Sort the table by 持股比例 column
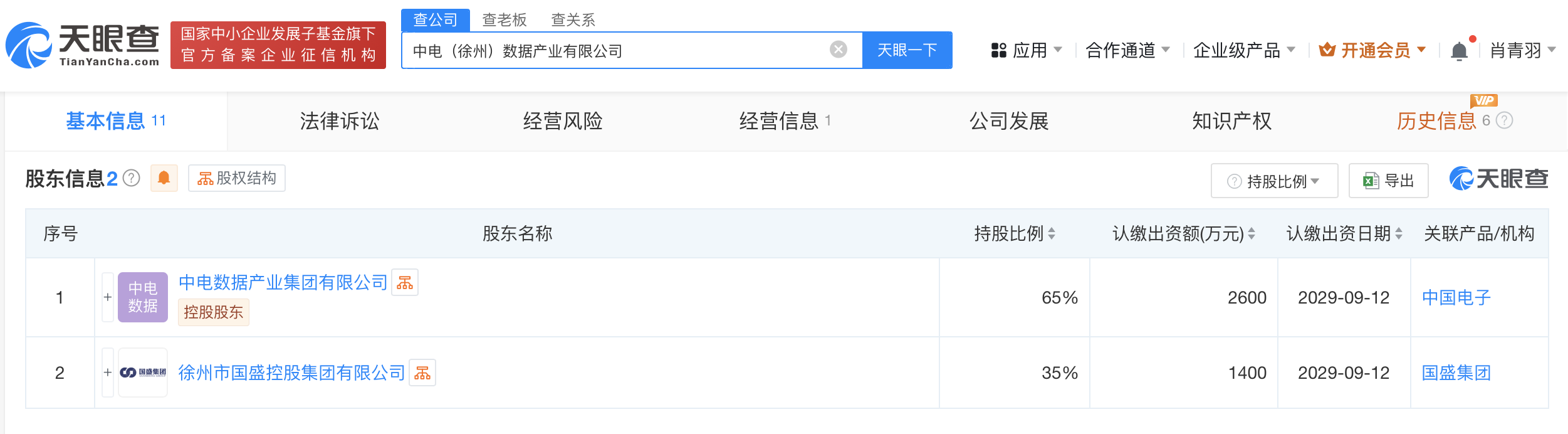The image size is (1568, 434). pos(1015,234)
